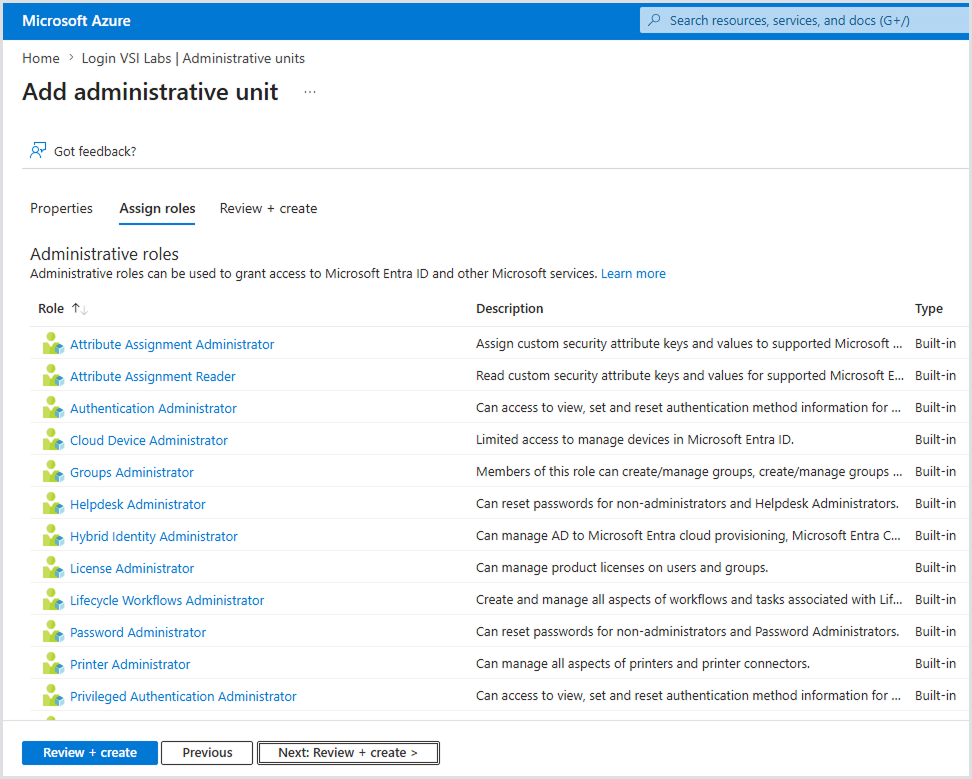Open Hybrid Identity Administrator role
This screenshot has width=972, height=779.
[154, 536]
